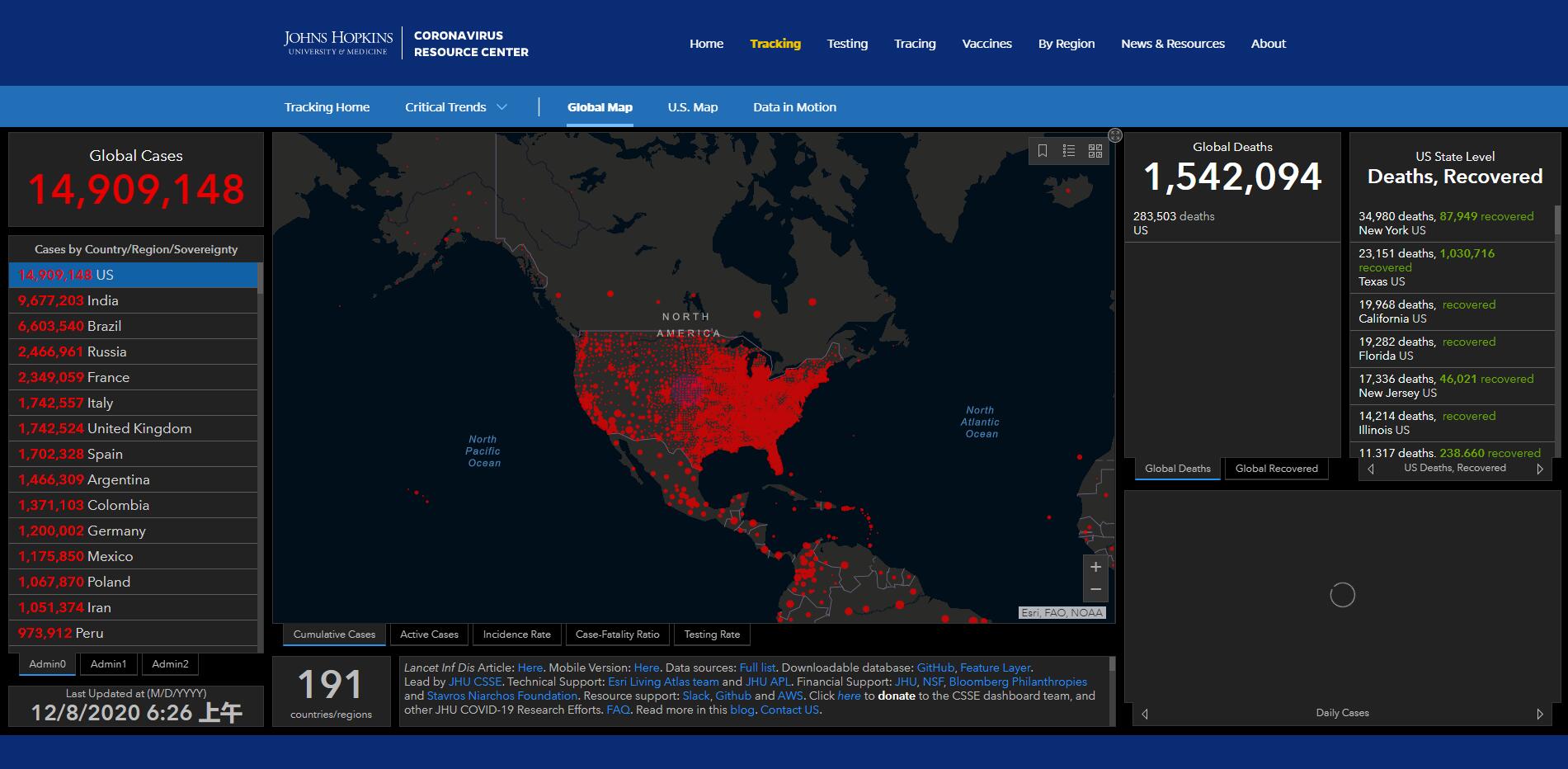Open the Home menu item

707,44
